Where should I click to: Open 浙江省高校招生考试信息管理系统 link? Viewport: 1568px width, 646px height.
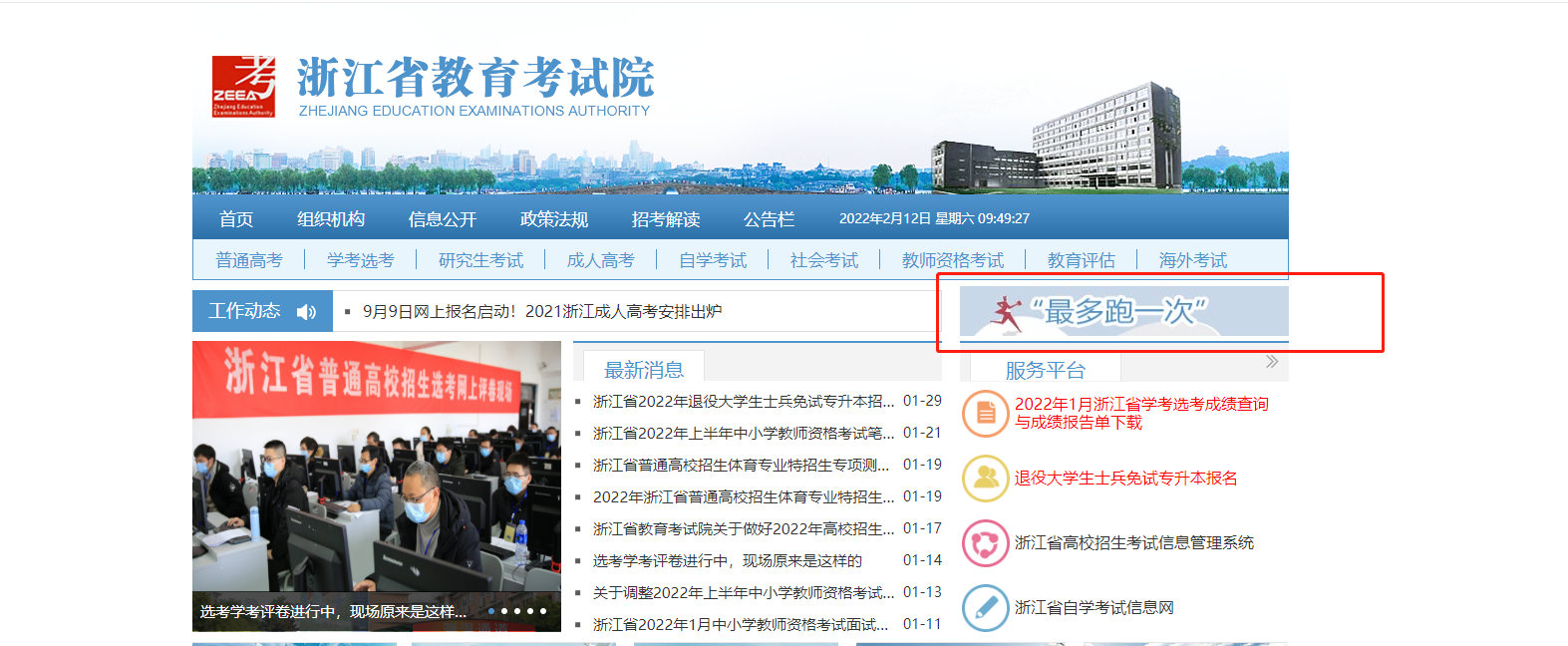pyautogui.click(x=1134, y=542)
